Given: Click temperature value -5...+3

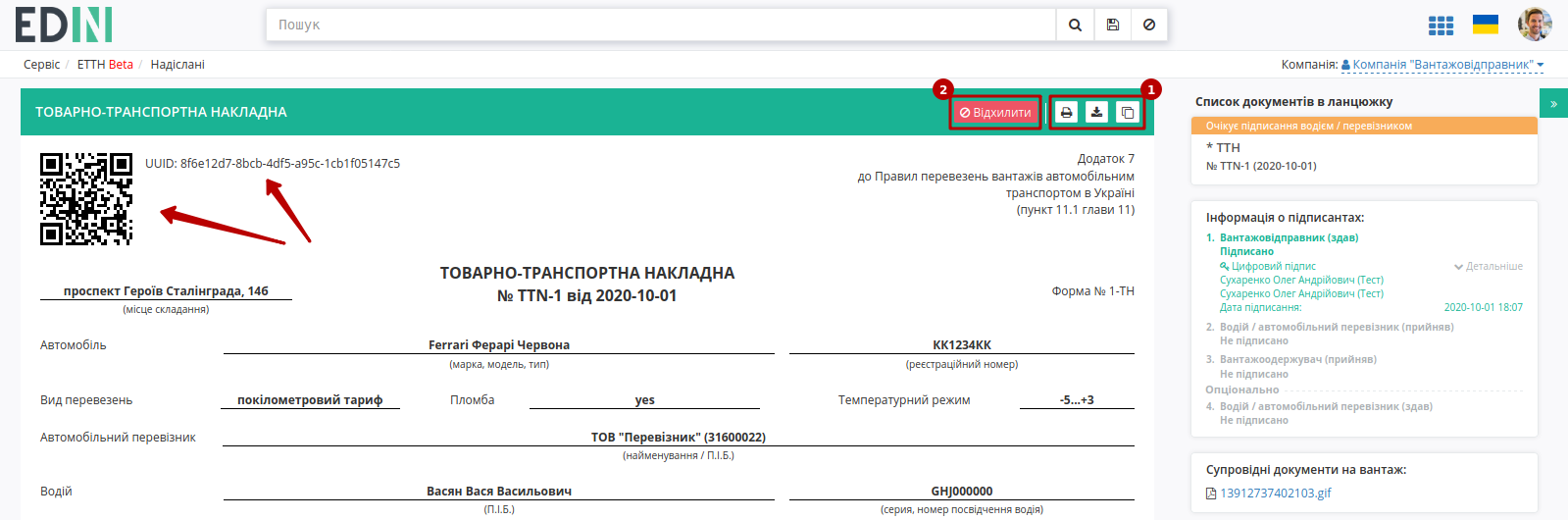Looking at the screenshot, I should [x=1077, y=400].
